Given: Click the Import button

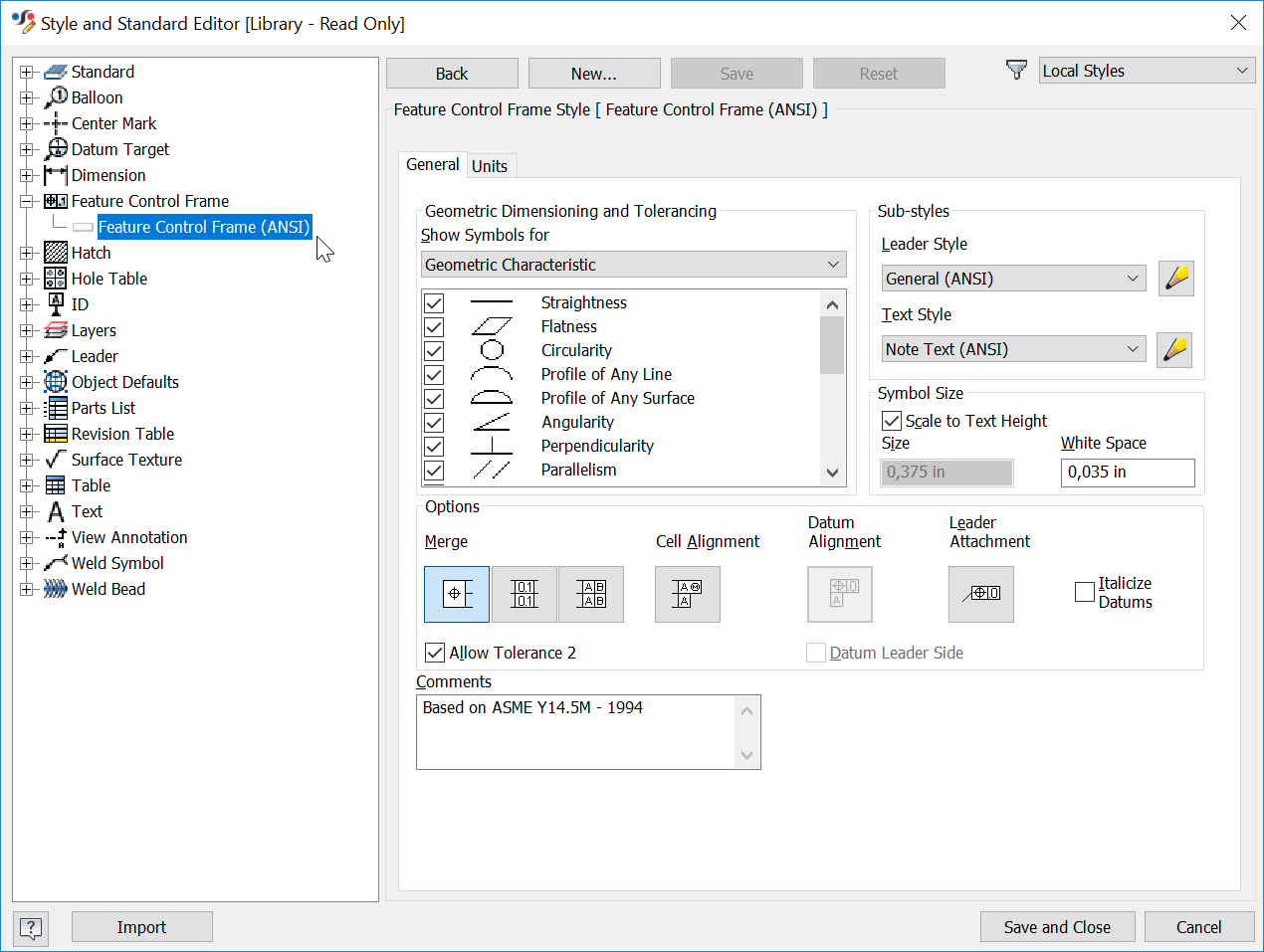Looking at the screenshot, I should [x=141, y=926].
